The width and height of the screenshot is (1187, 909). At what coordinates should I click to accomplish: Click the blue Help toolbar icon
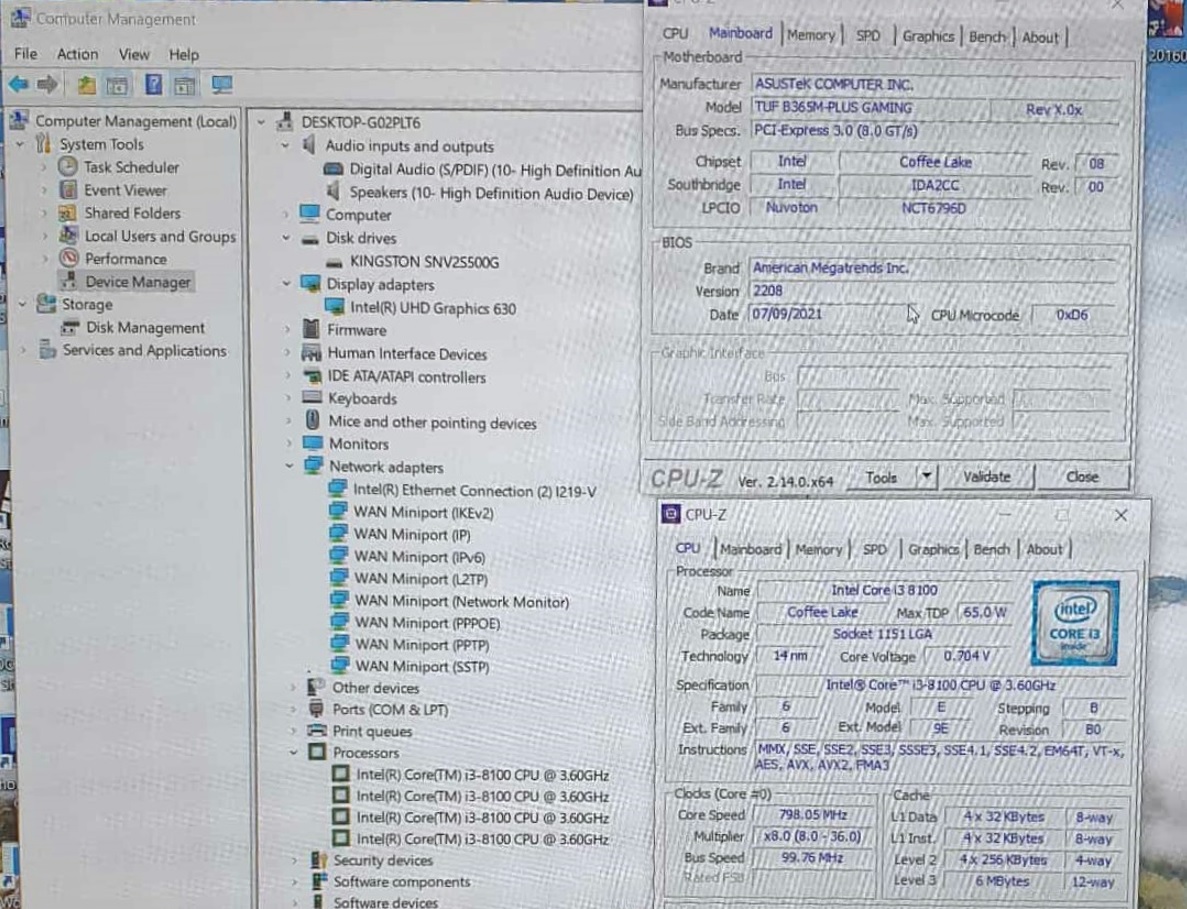(153, 85)
